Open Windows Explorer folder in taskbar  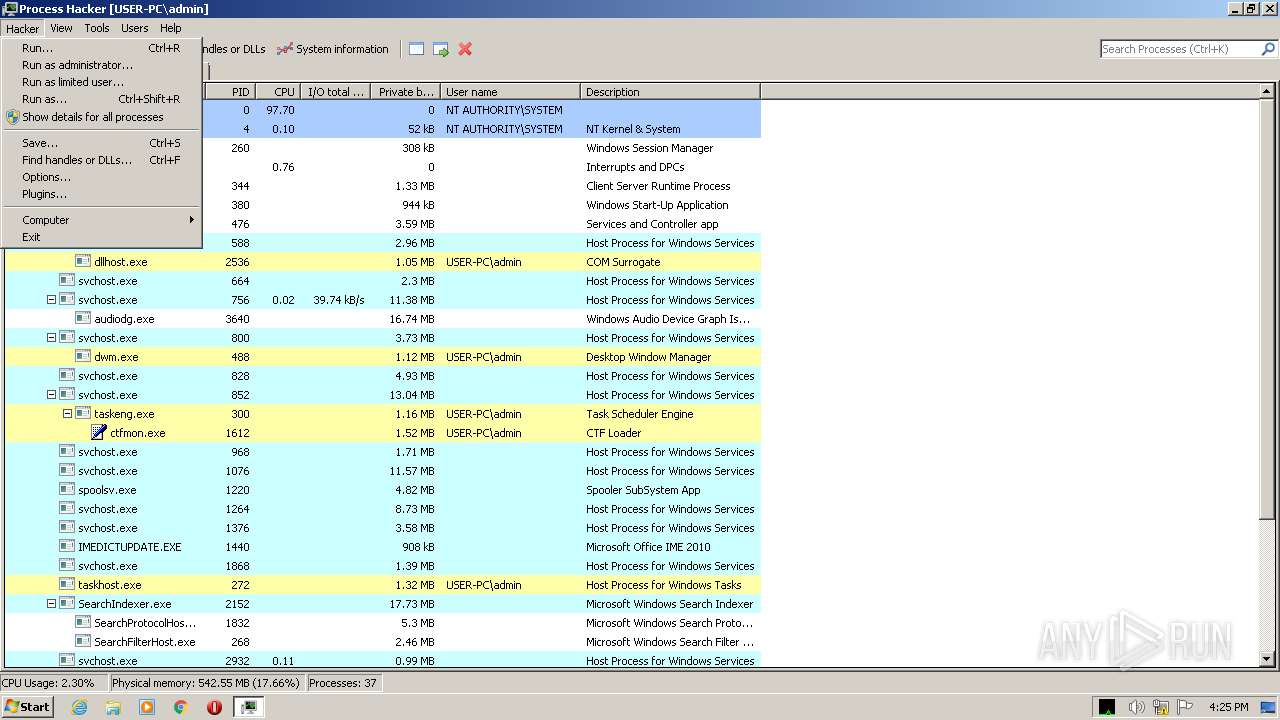[113, 707]
